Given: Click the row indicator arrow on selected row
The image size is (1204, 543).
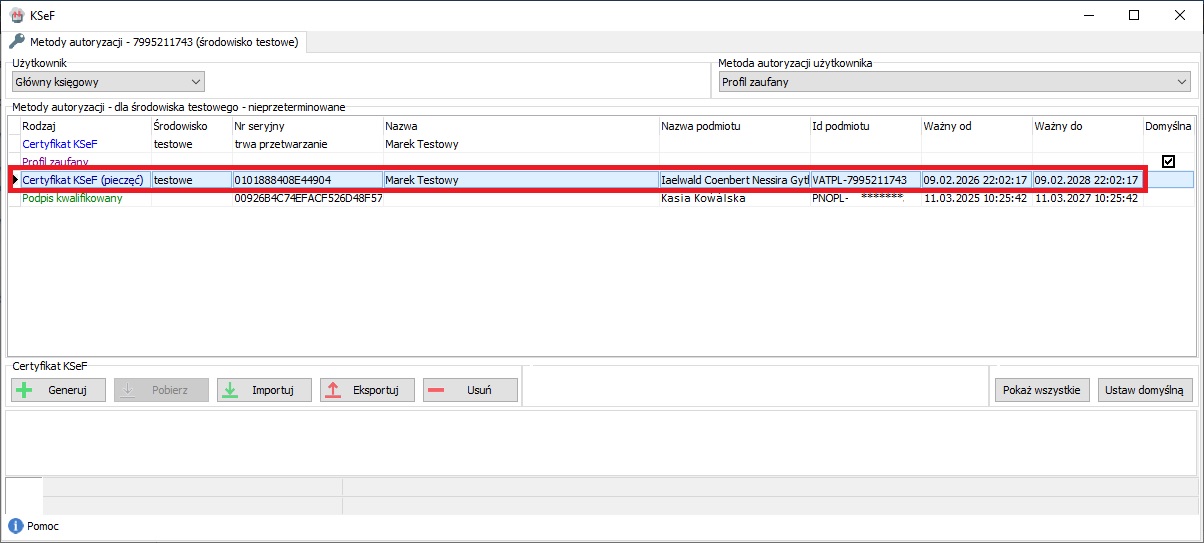Looking at the screenshot, I should 14,180.
